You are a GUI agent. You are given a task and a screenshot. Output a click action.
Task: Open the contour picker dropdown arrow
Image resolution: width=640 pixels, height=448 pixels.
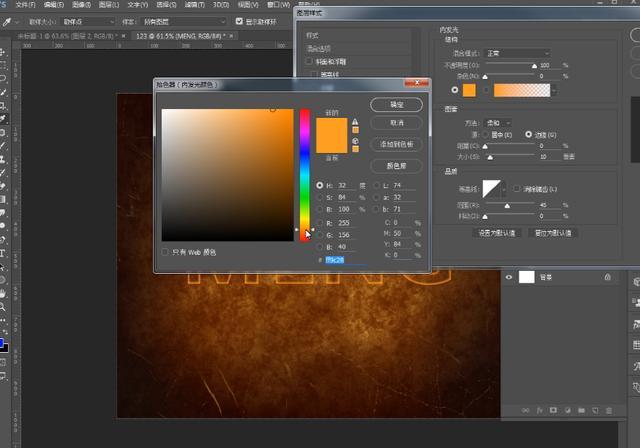click(504, 189)
